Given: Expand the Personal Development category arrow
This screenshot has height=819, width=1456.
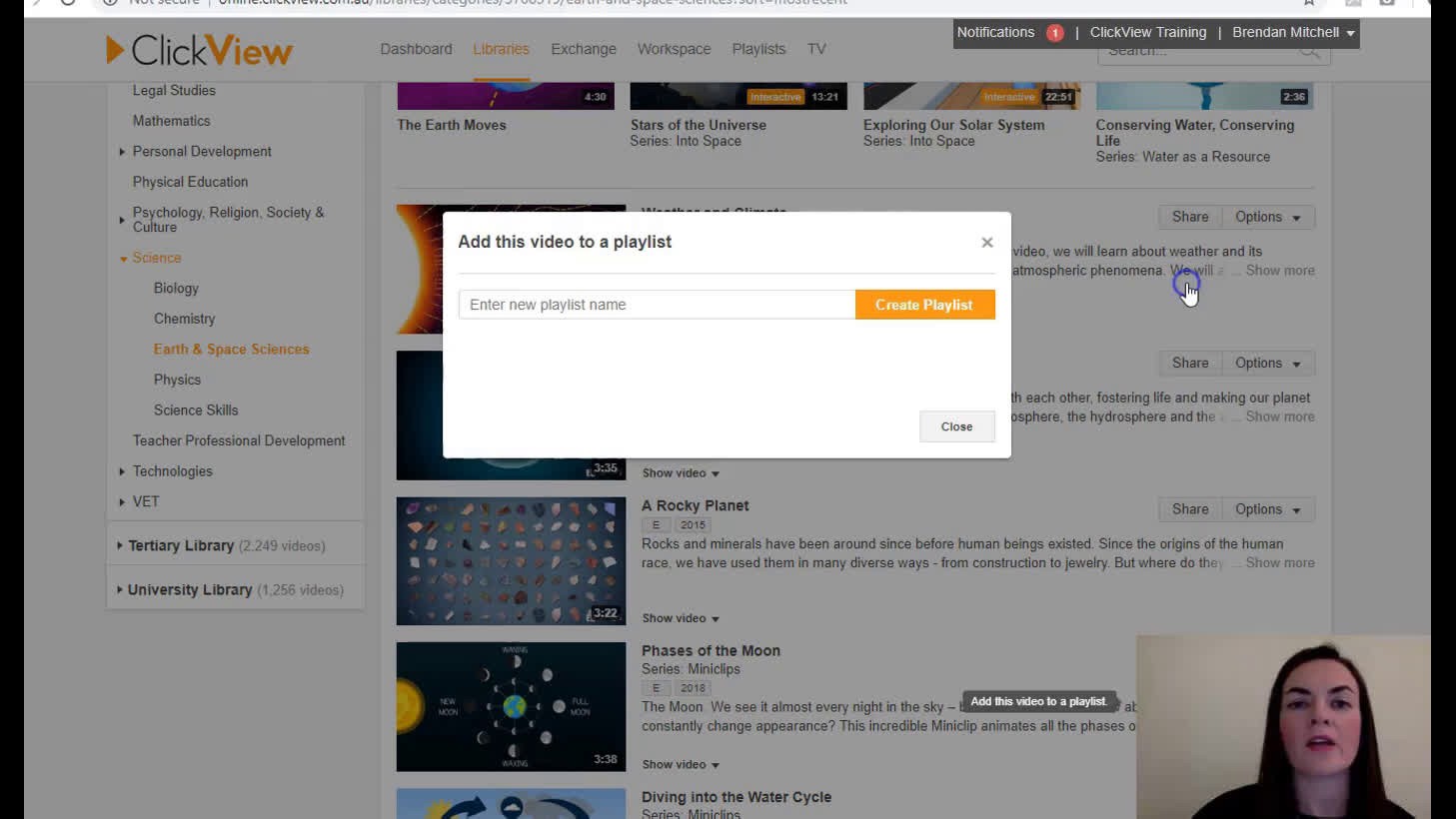Looking at the screenshot, I should (122, 152).
